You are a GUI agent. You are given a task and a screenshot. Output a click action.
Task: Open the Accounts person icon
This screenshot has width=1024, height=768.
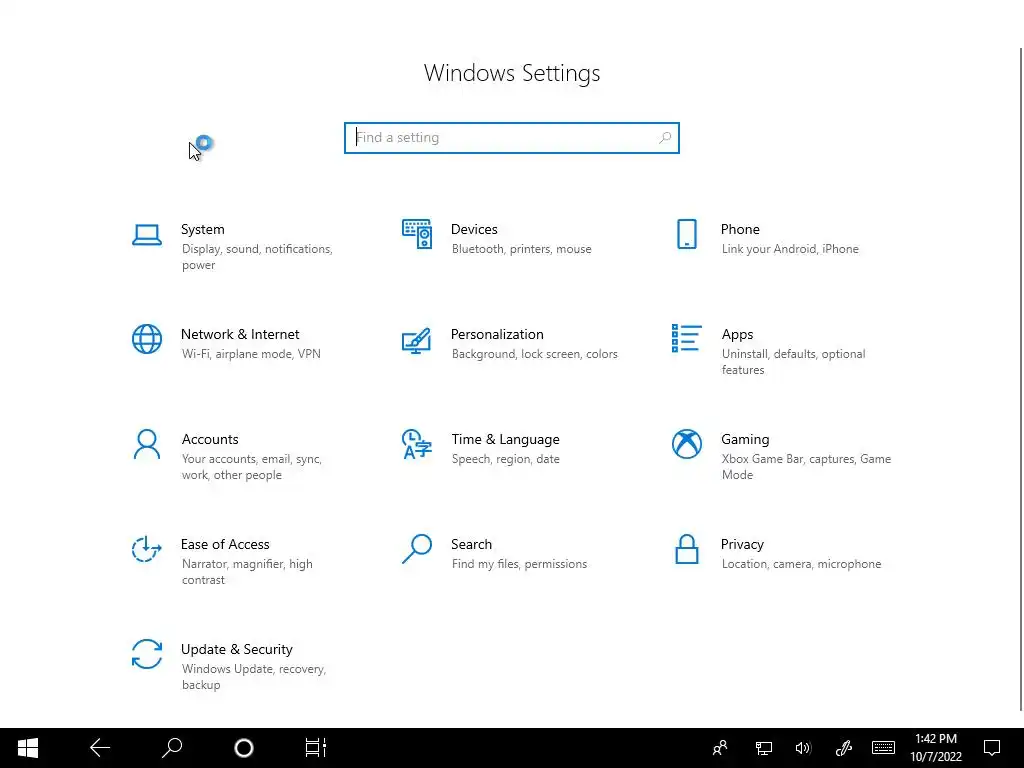click(146, 445)
